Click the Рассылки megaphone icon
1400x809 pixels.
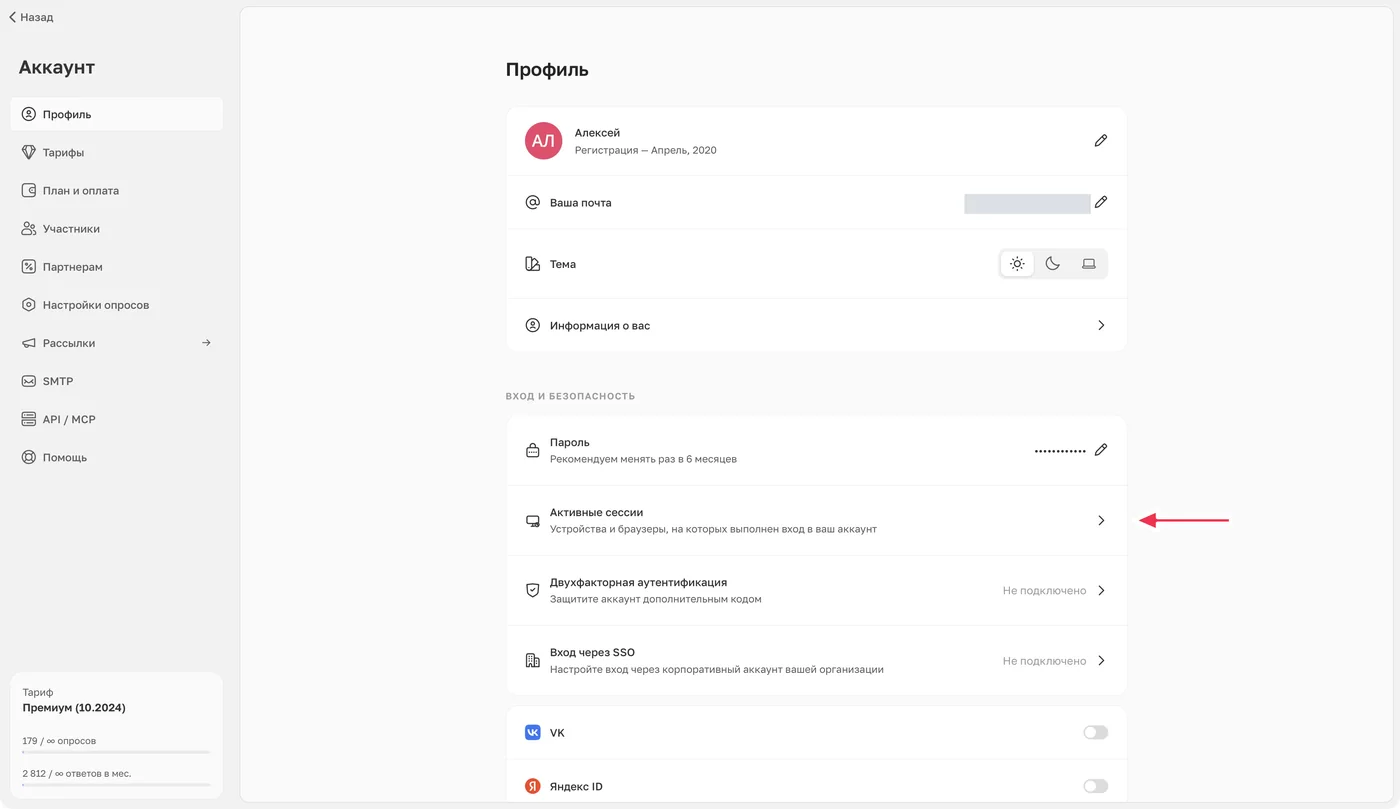(x=29, y=343)
